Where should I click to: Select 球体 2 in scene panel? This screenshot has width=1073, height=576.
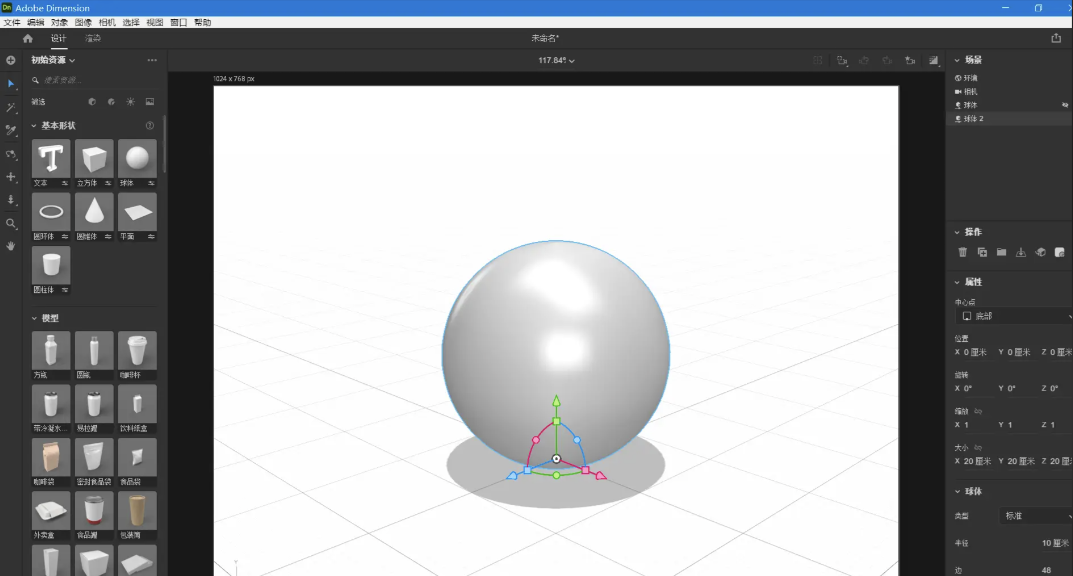pyautogui.click(x=973, y=119)
